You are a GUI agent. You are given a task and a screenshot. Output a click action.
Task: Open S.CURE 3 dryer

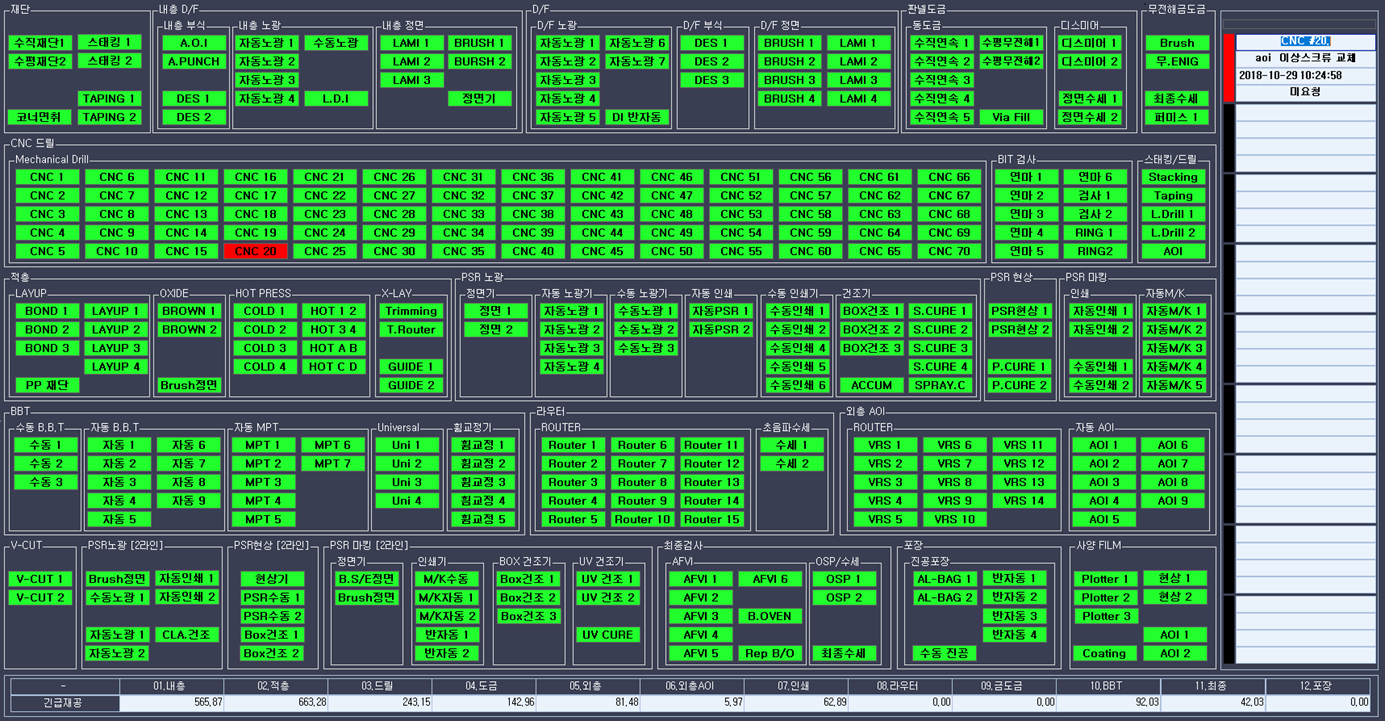(940, 348)
